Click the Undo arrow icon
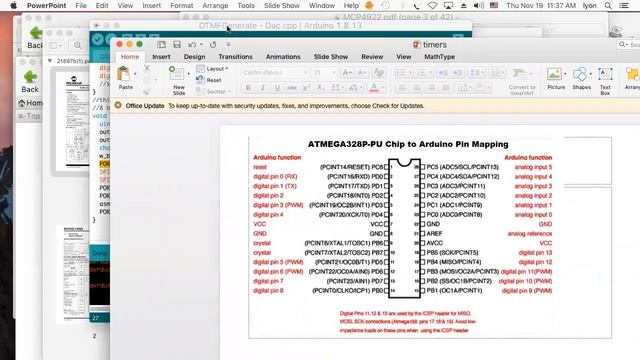The image size is (640, 360). (x=192, y=44)
